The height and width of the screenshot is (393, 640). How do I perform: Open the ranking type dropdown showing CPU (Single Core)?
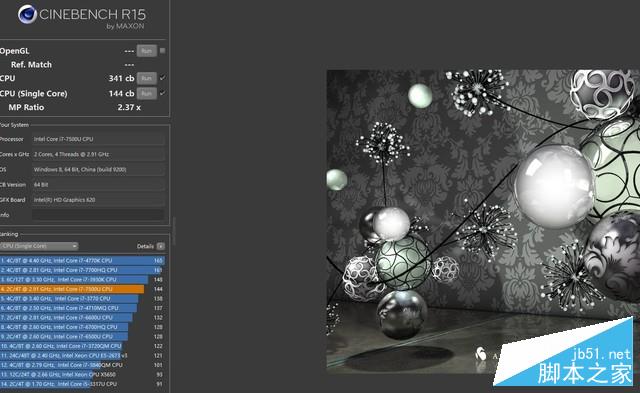coord(39,246)
